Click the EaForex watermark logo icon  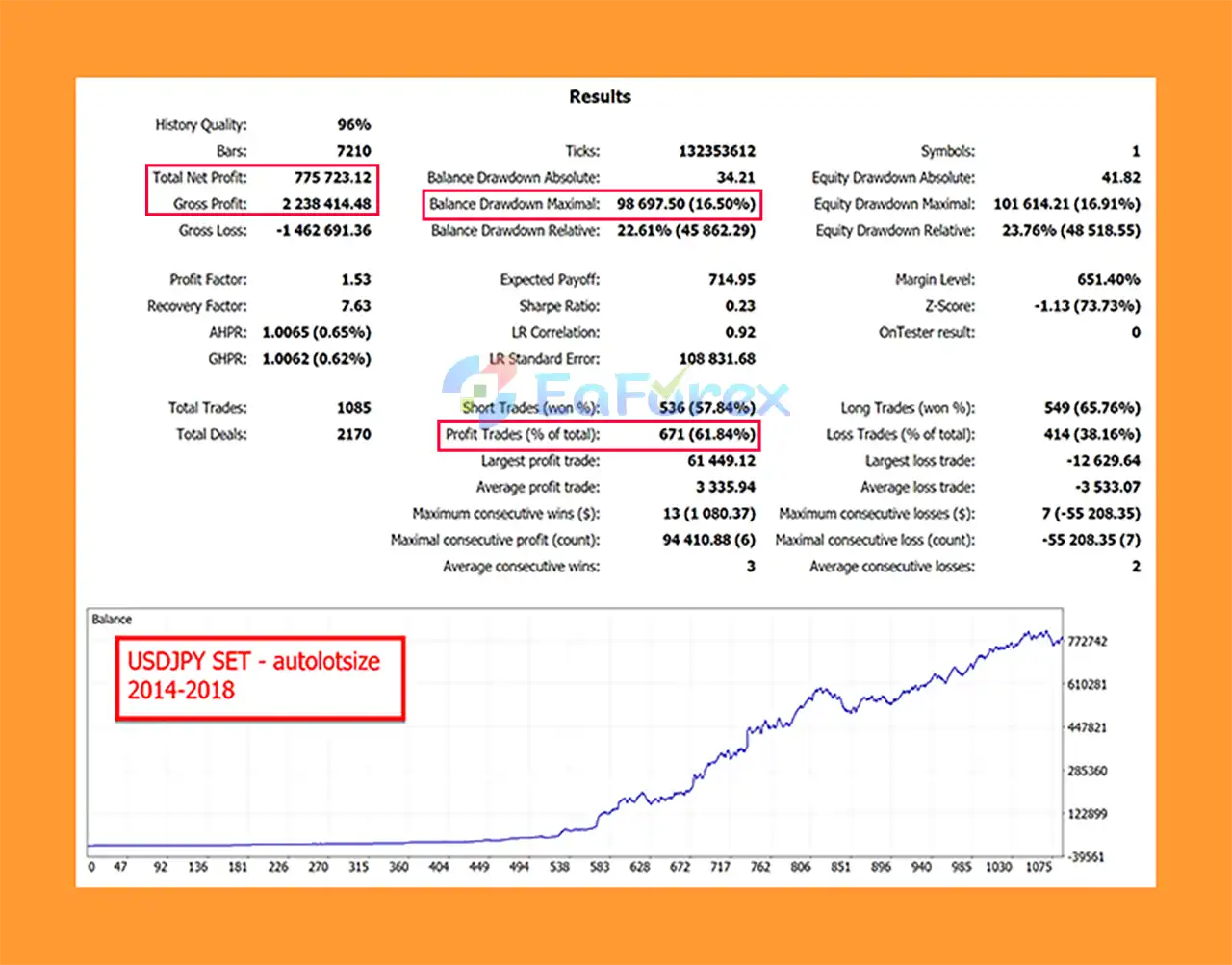pyautogui.click(x=483, y=392)
